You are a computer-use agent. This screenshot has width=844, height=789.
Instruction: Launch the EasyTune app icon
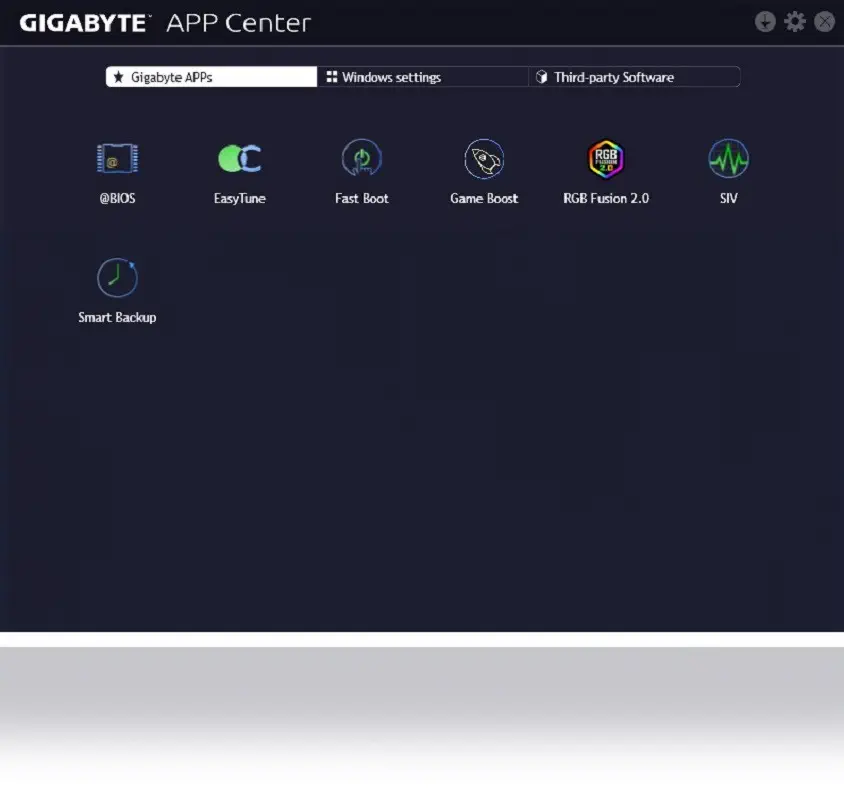tap(240, 158)
